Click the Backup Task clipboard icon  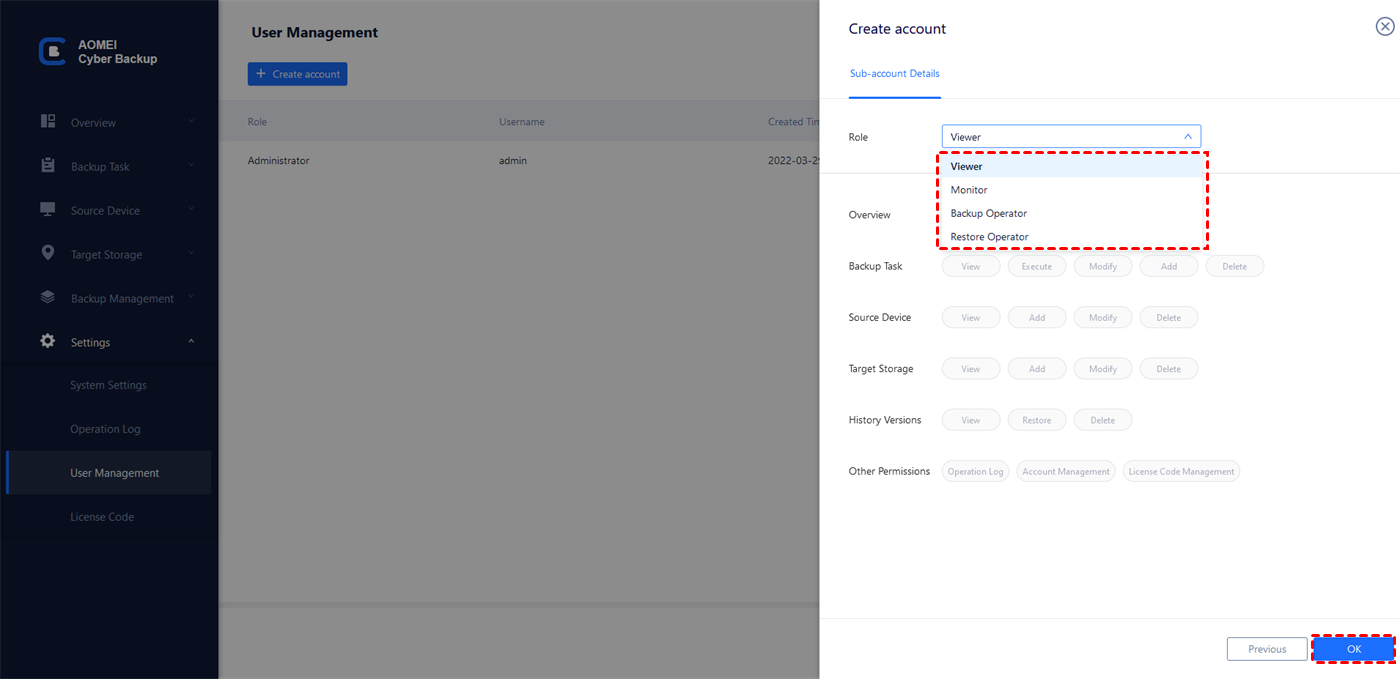48,166
